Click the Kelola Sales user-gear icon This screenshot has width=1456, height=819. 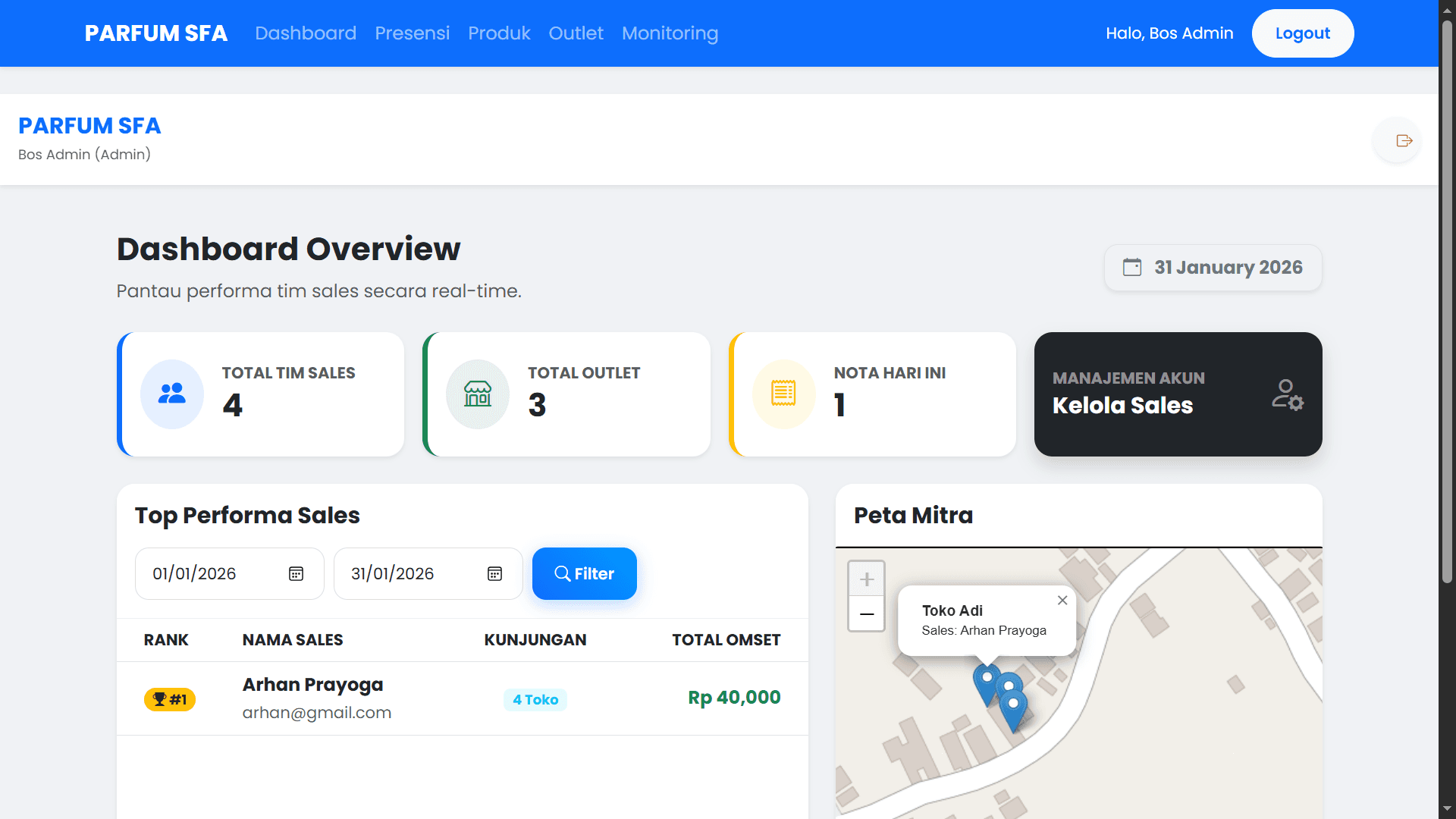coord(1287,394)
